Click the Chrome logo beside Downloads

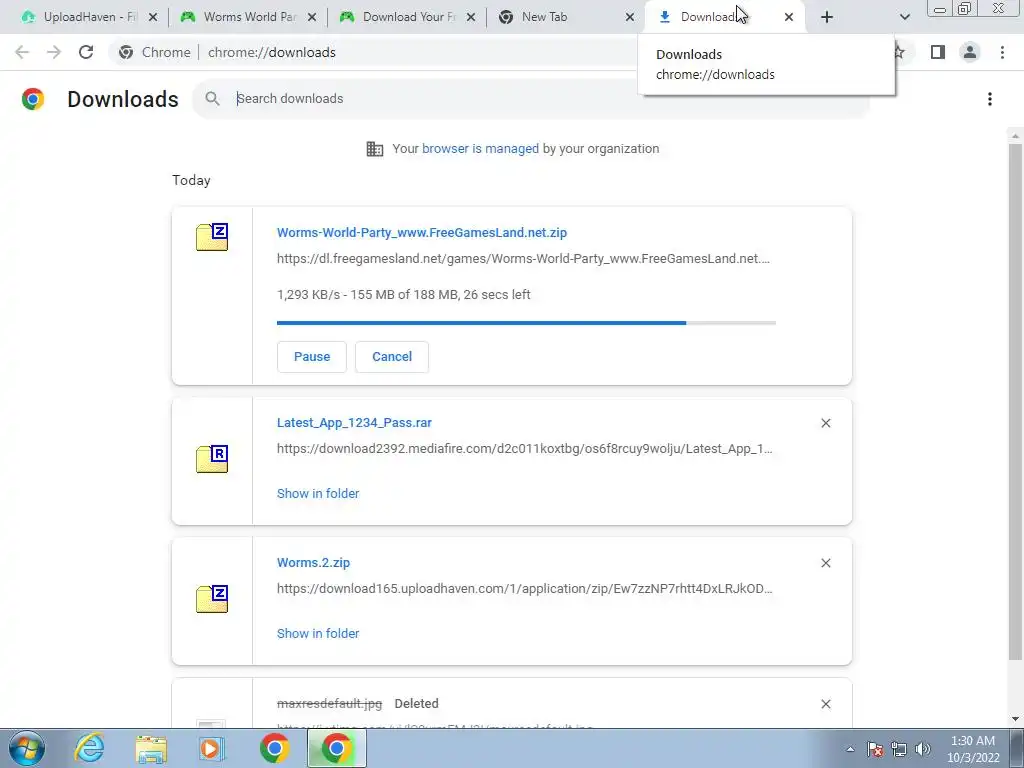pyautogui.click(x=33, y=99)
